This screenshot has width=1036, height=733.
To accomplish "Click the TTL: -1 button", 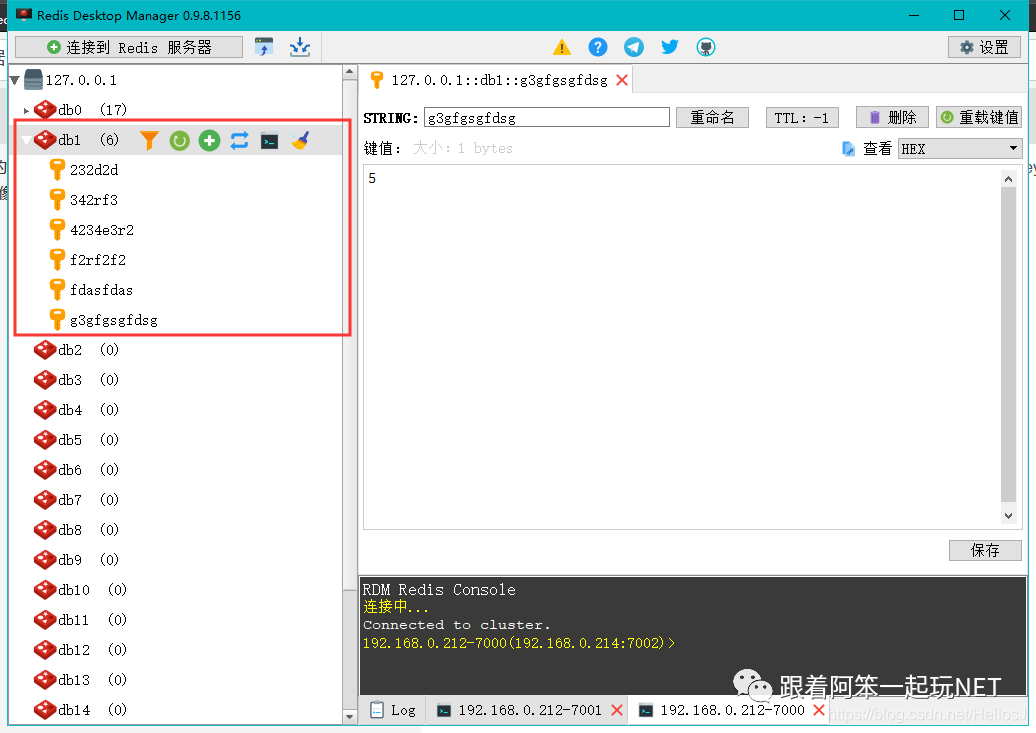I will coord(802,118).
